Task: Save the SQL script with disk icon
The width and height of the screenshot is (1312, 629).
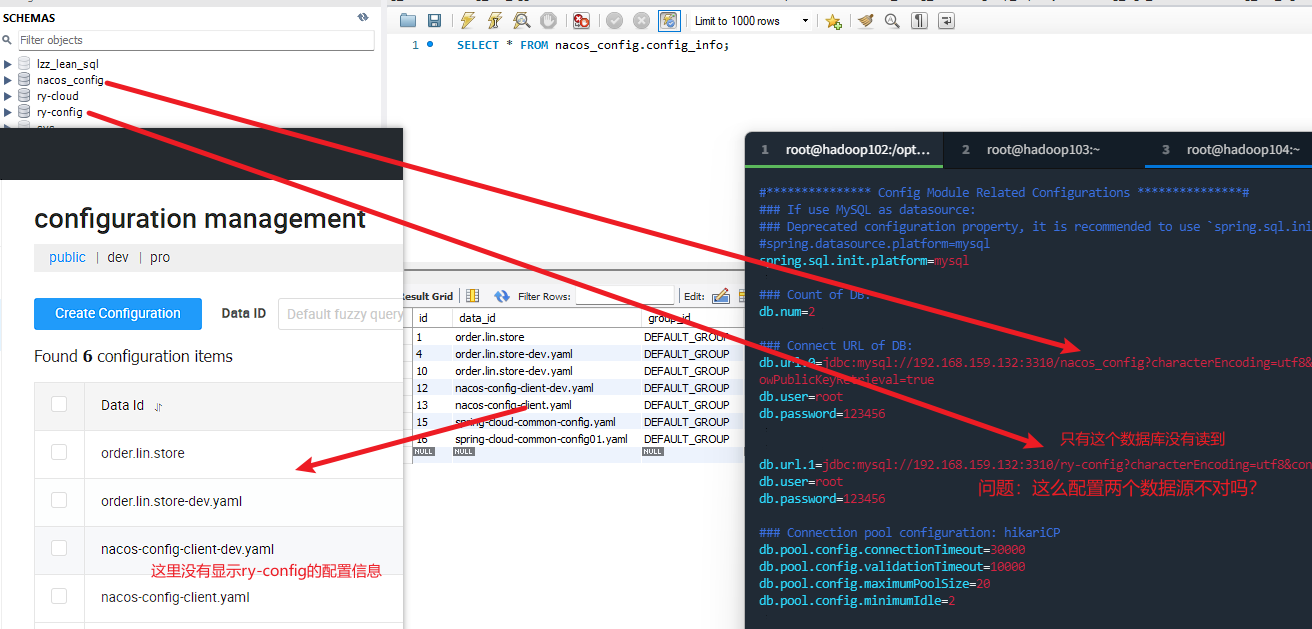Action: click(434, 20)
